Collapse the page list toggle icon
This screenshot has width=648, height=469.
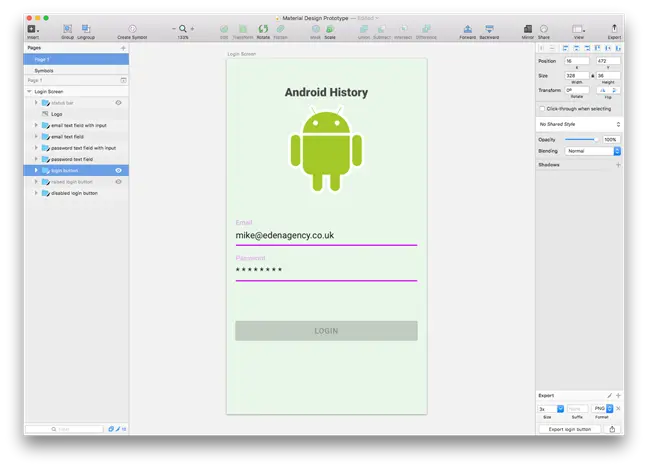pos(123,80)
